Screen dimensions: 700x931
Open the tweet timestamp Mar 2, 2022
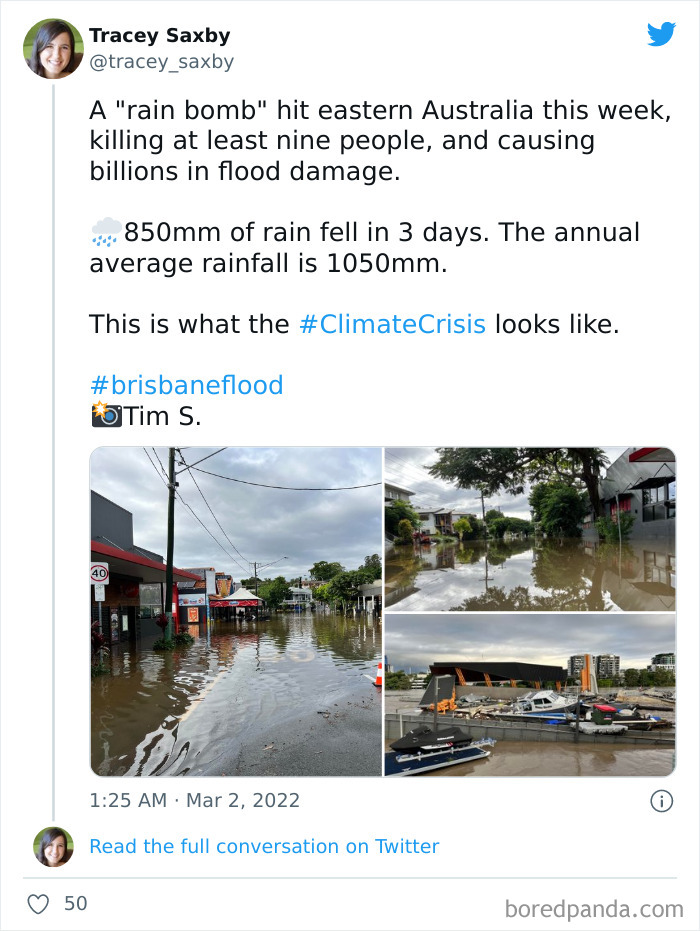(195, 800)
